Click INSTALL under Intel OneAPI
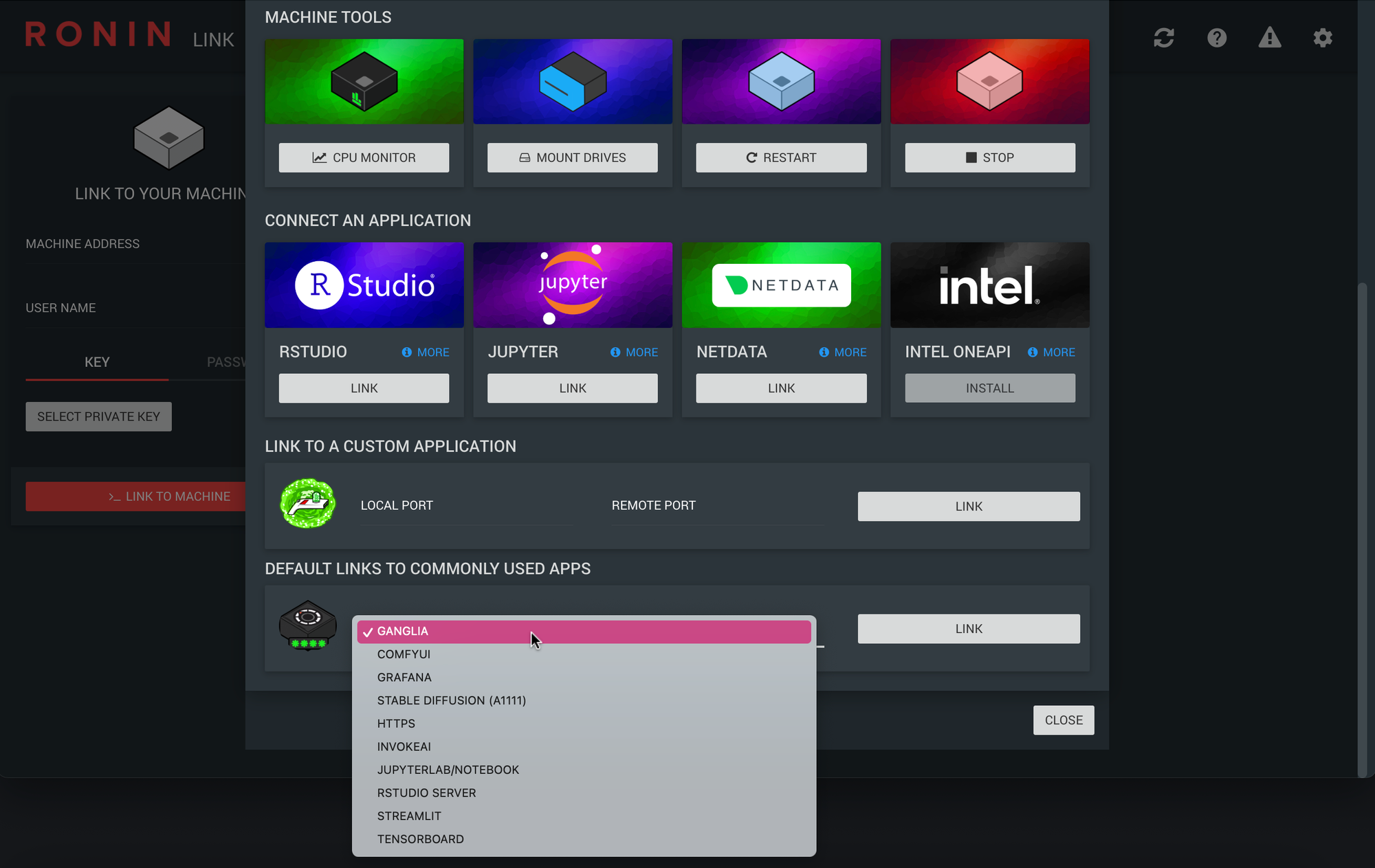The image size is (1375, 868). (989, 388)
